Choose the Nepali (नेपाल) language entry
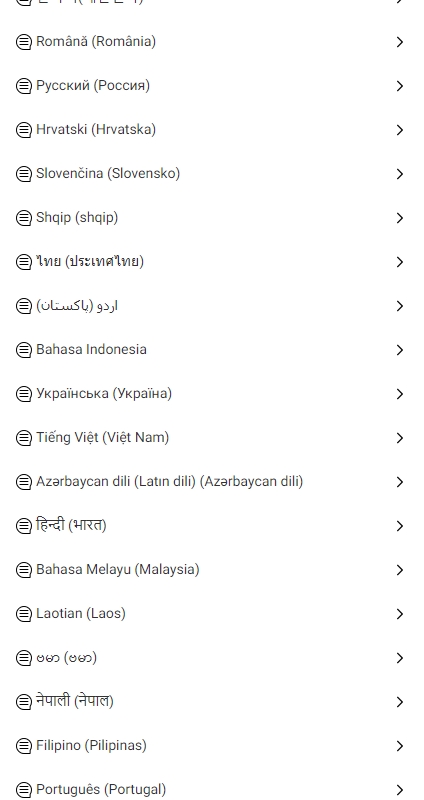Viewport: 424px width, 800px height. pyautogui.click(x=212, y=702)
